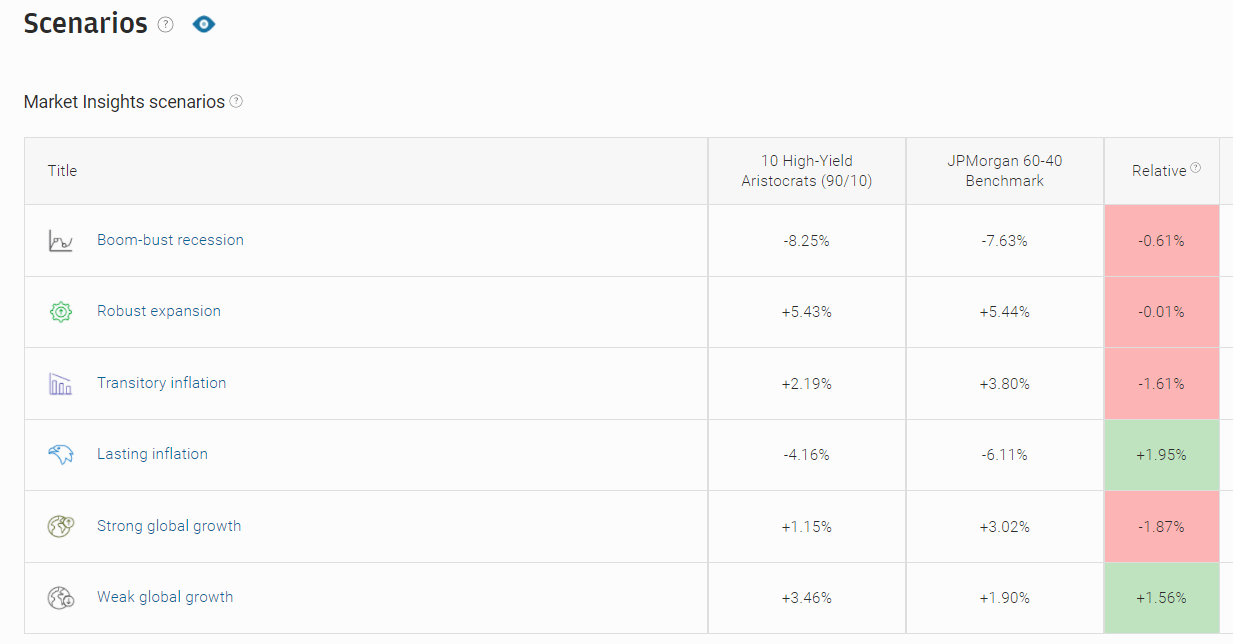
Task: Click the green +1.95% relative cell
Action: tap(1161, 455)
